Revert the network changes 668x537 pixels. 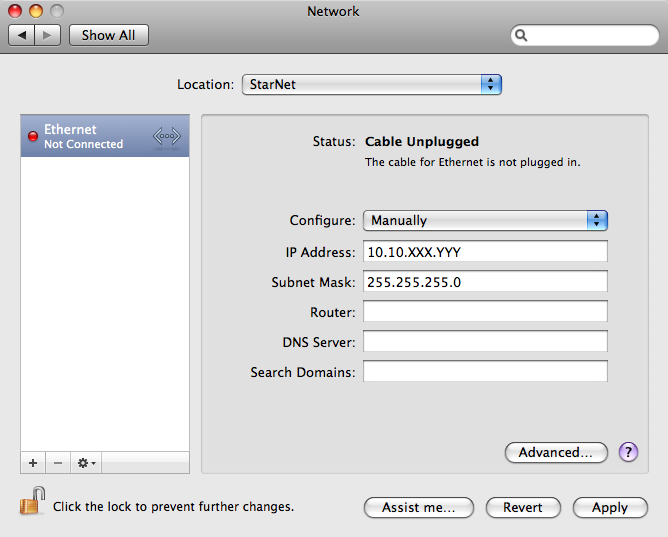[523, 508]
